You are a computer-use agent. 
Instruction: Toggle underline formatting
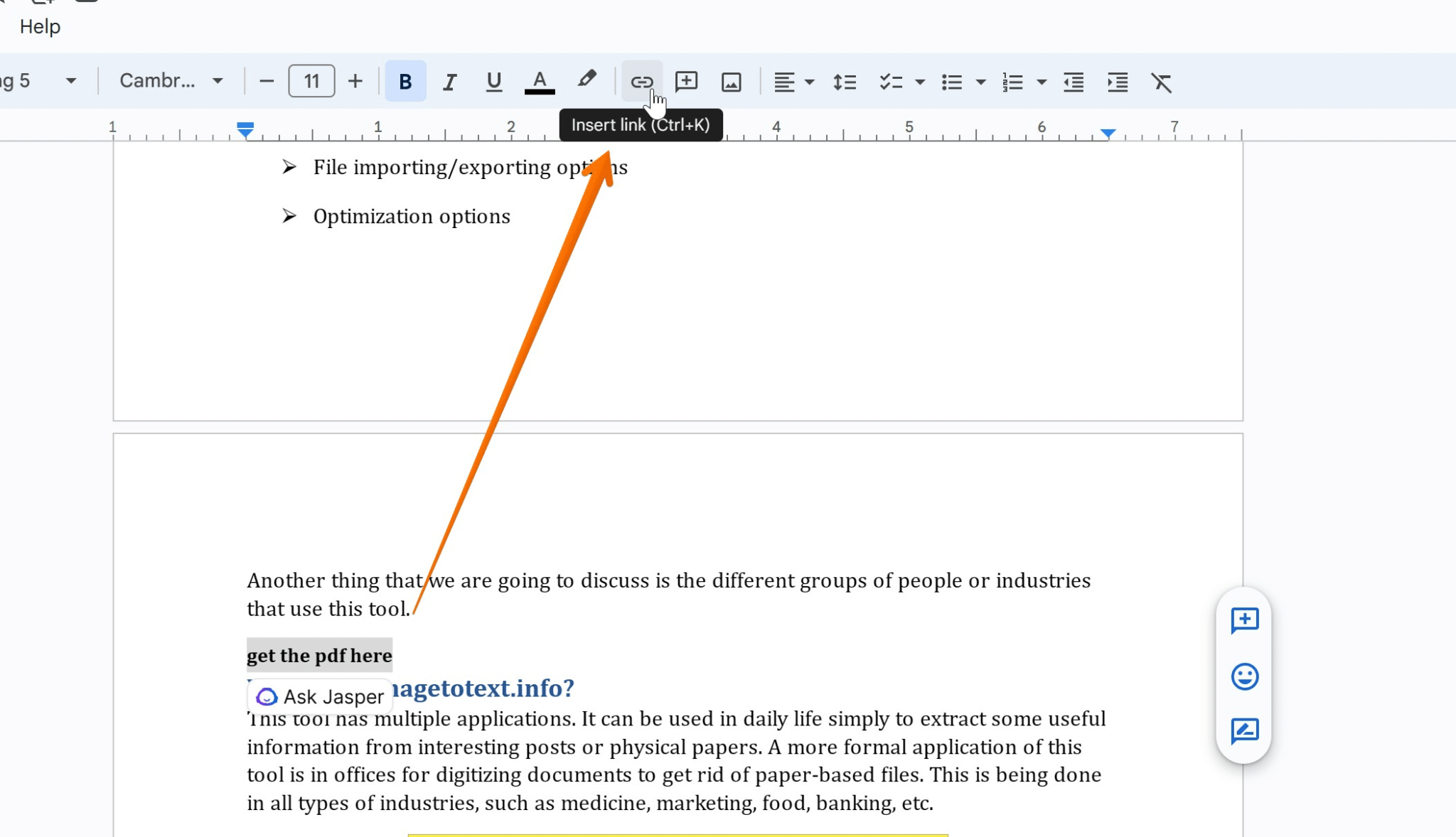493,81
